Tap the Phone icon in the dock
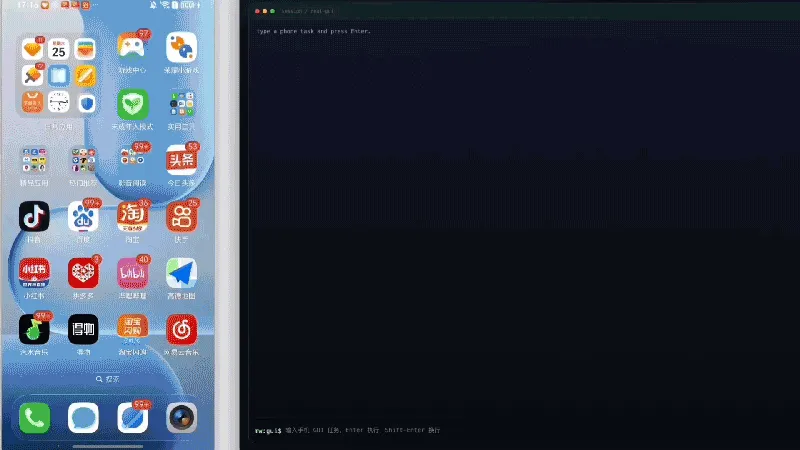Viewport: 800px width, 450px height. point(34,418)
